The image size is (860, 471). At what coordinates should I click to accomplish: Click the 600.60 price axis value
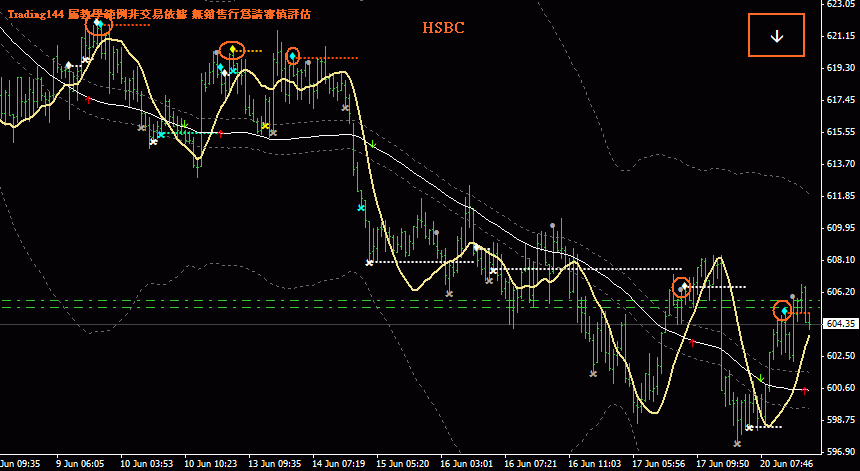(x=842, y=388)
